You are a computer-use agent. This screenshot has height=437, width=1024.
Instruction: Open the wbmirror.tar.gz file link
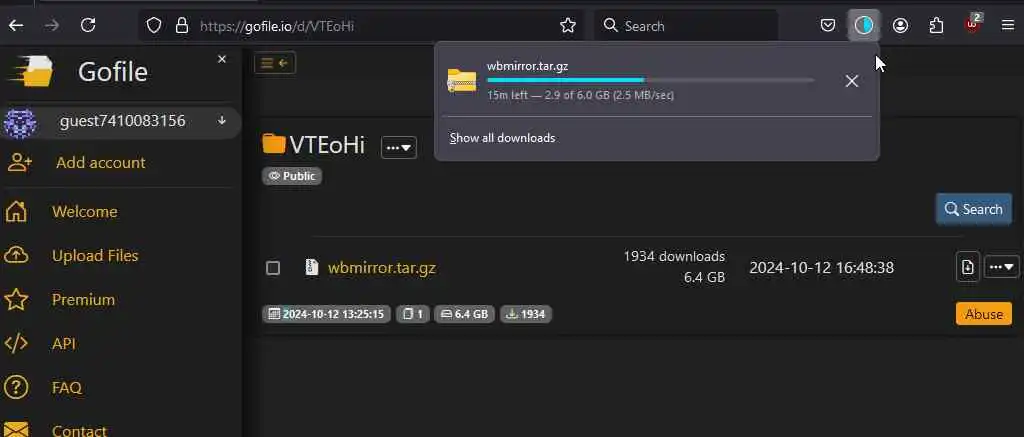[381, 268]
